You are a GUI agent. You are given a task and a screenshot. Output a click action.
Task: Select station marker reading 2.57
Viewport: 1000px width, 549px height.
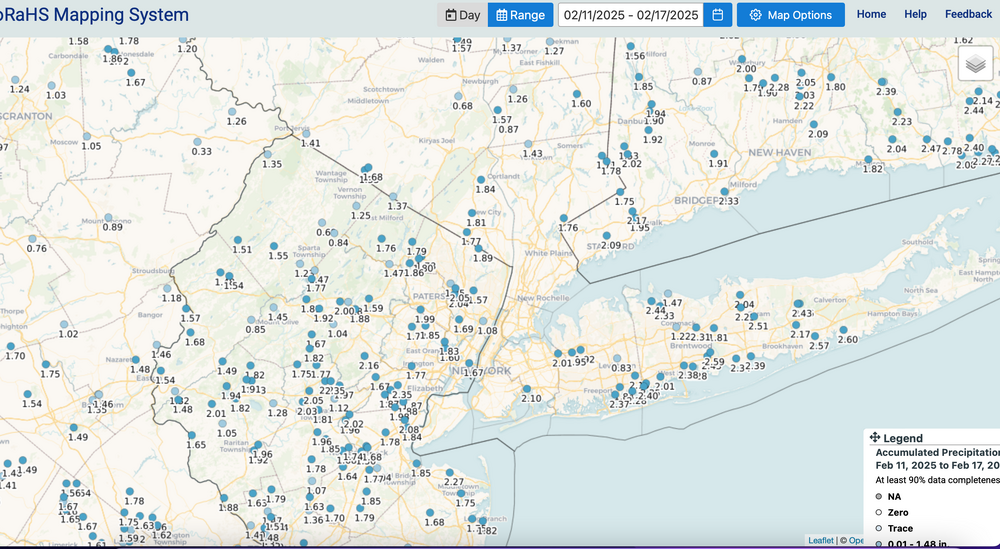coord(814,336)
